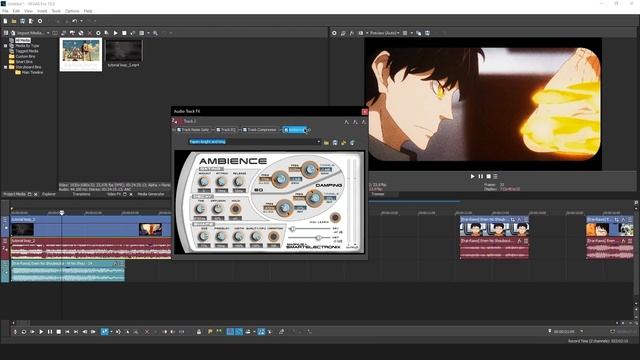This screenshot has width=640, height=360.
Task: Close the Audio Track FX window
Action: (x=364, y=111)
